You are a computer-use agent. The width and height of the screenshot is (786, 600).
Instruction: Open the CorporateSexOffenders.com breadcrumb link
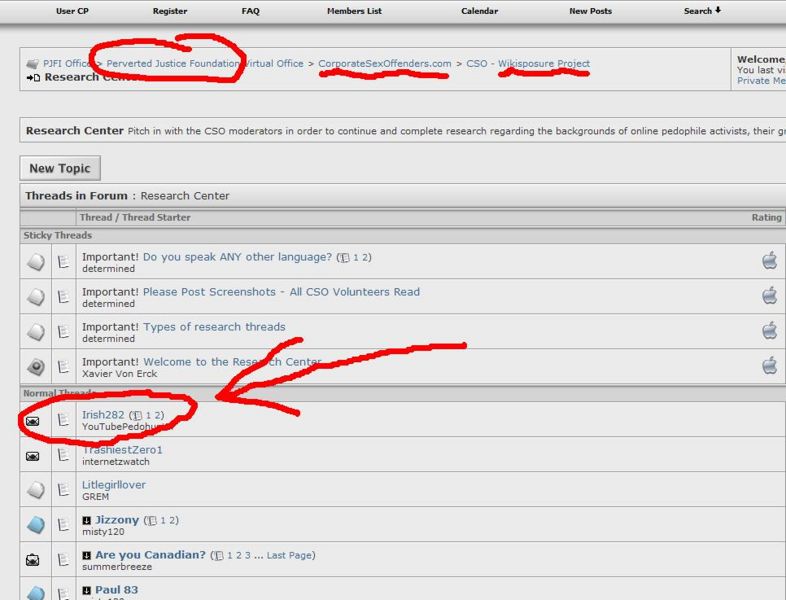click(385, 63)
